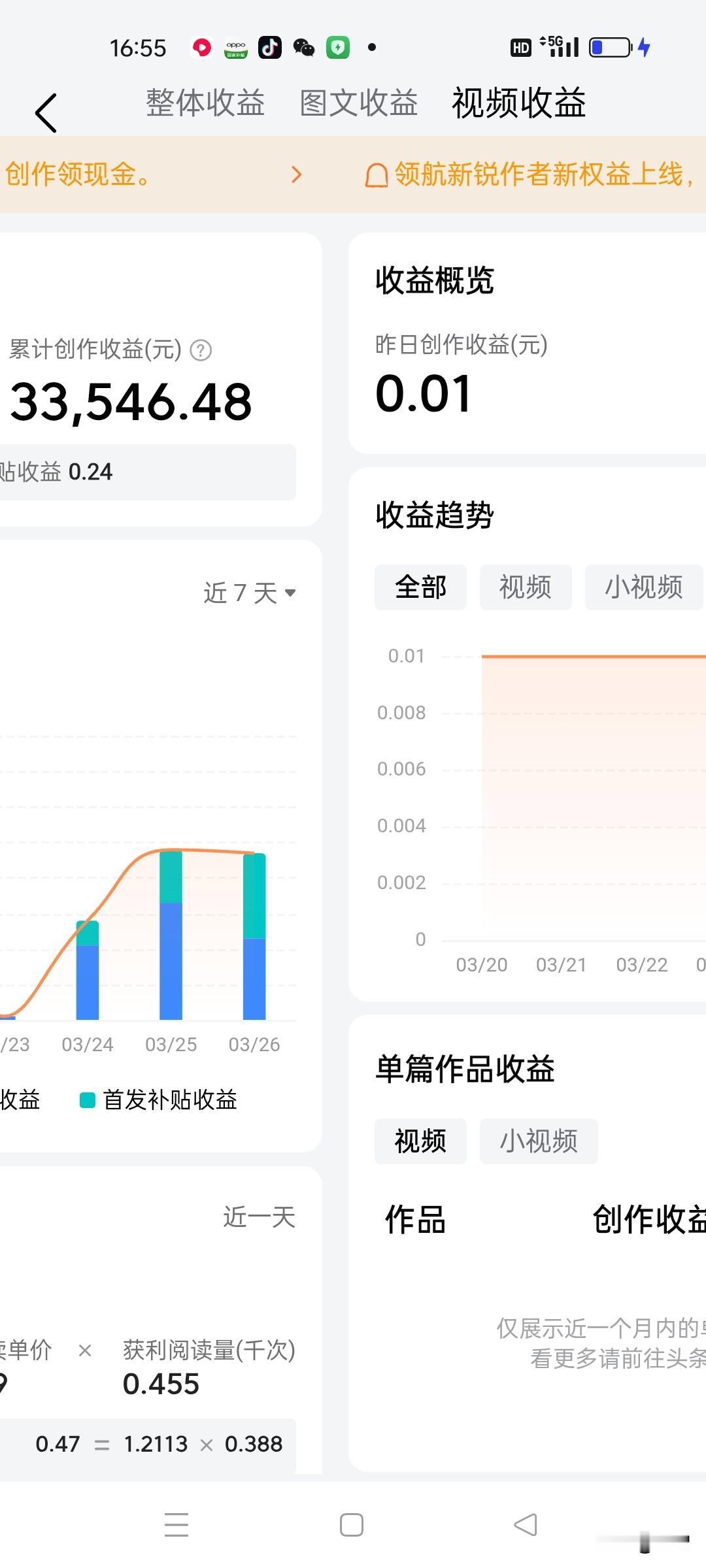Tap the 5G signal indicator
Viewport: 706px width, 1568px height.
point(560,47)
